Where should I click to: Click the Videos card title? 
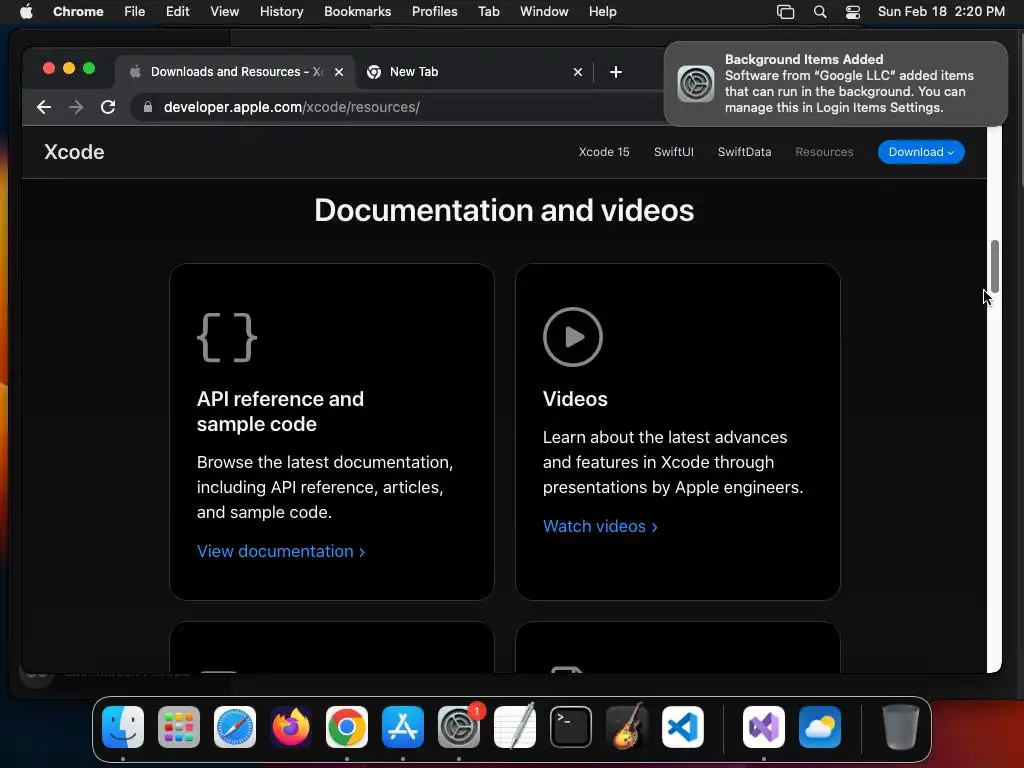point(575,399)
